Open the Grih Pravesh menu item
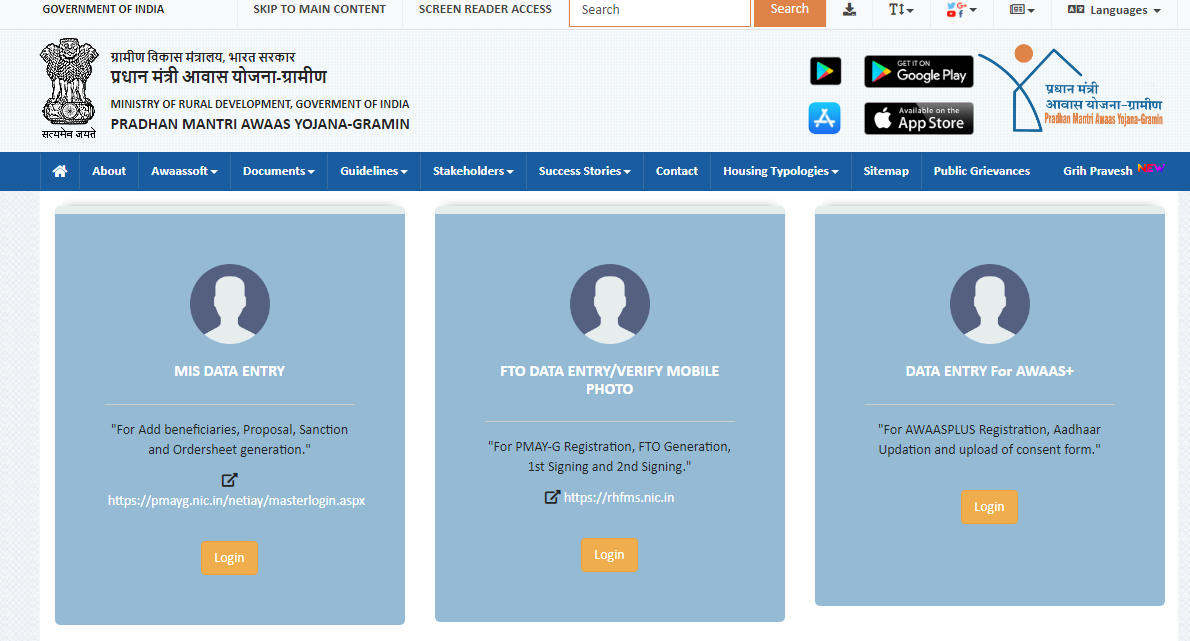The image size is (1190, 641). click(x=1097, y=171)
